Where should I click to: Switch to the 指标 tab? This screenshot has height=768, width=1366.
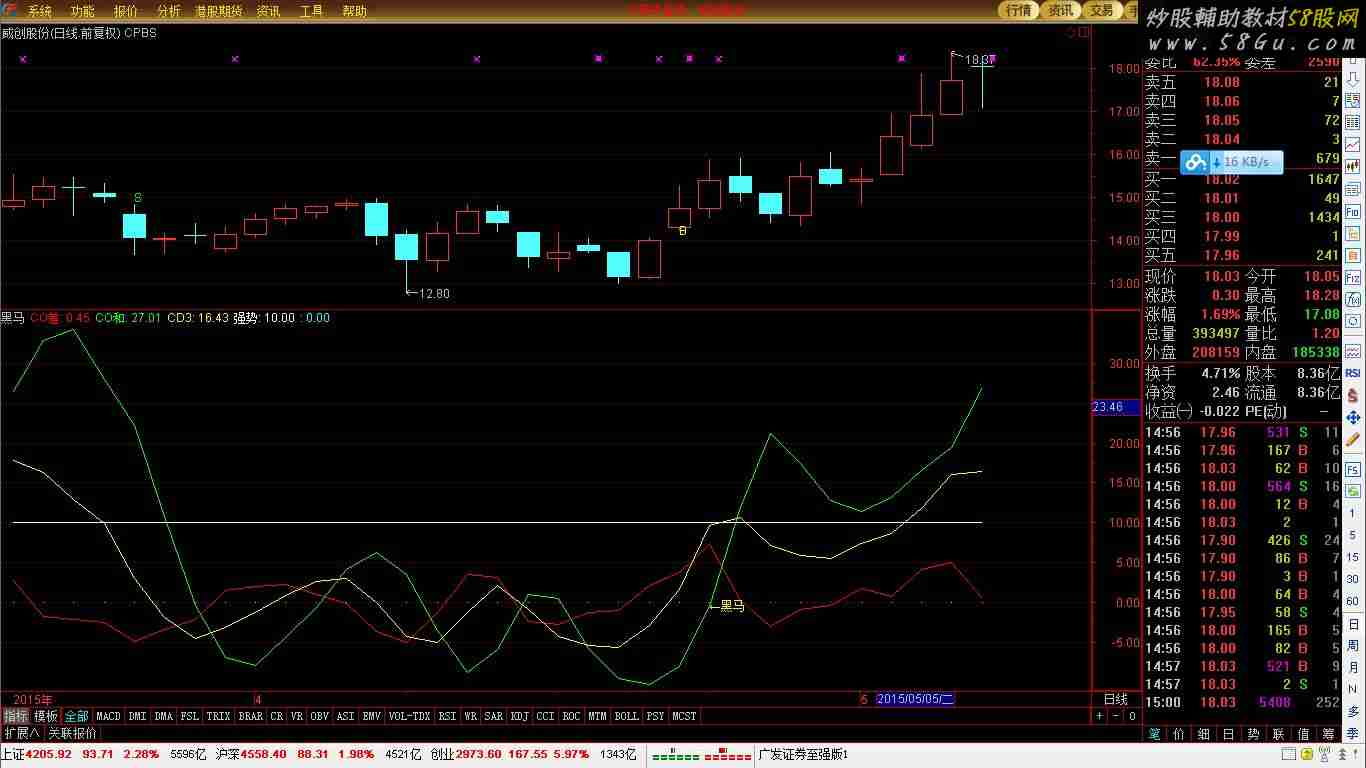pyautogui.click(x=15, y=716)
